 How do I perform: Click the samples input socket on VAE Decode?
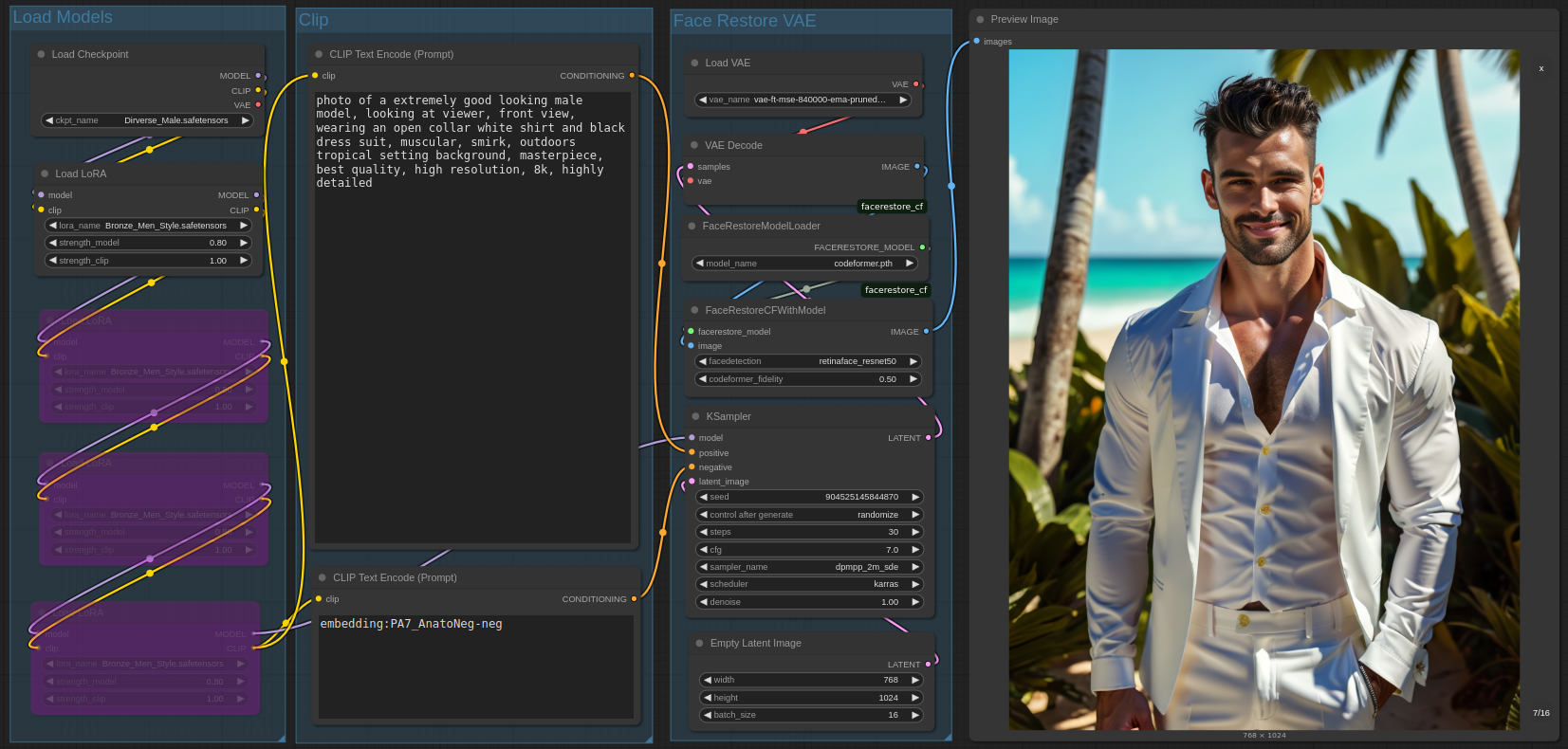click(690, 167)
